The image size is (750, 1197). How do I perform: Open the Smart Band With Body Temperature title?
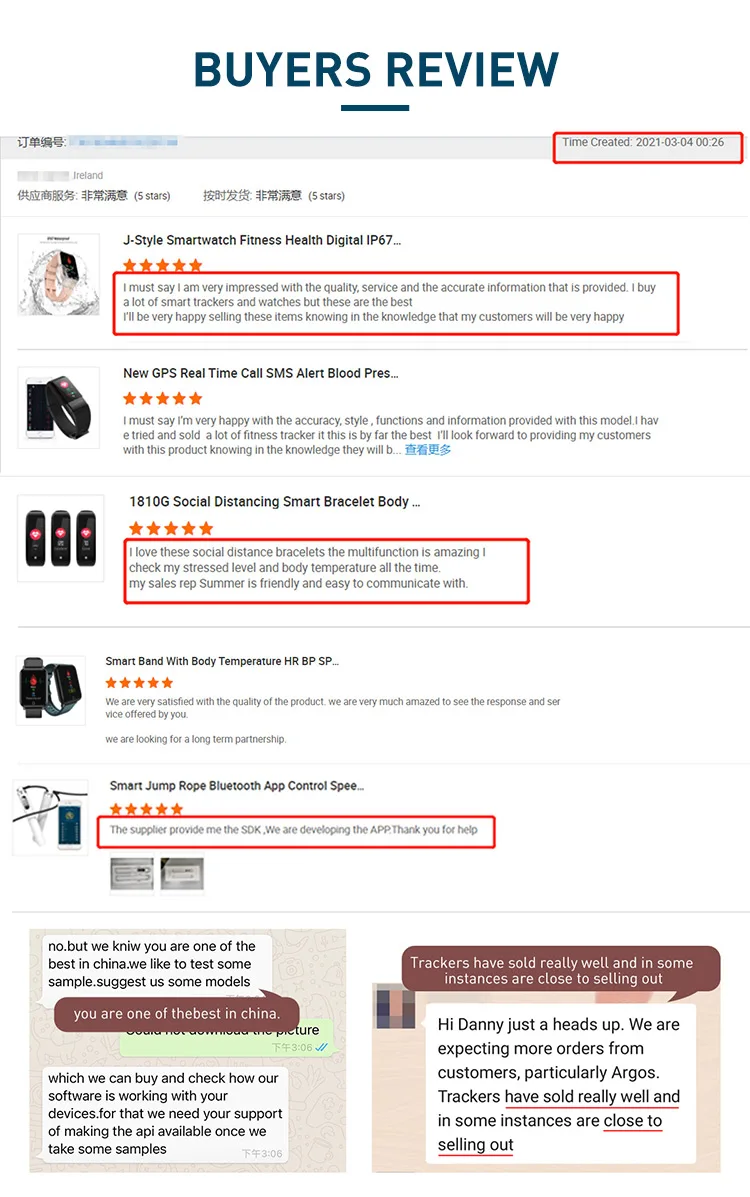pyautogui.click(x=221, y=661)
